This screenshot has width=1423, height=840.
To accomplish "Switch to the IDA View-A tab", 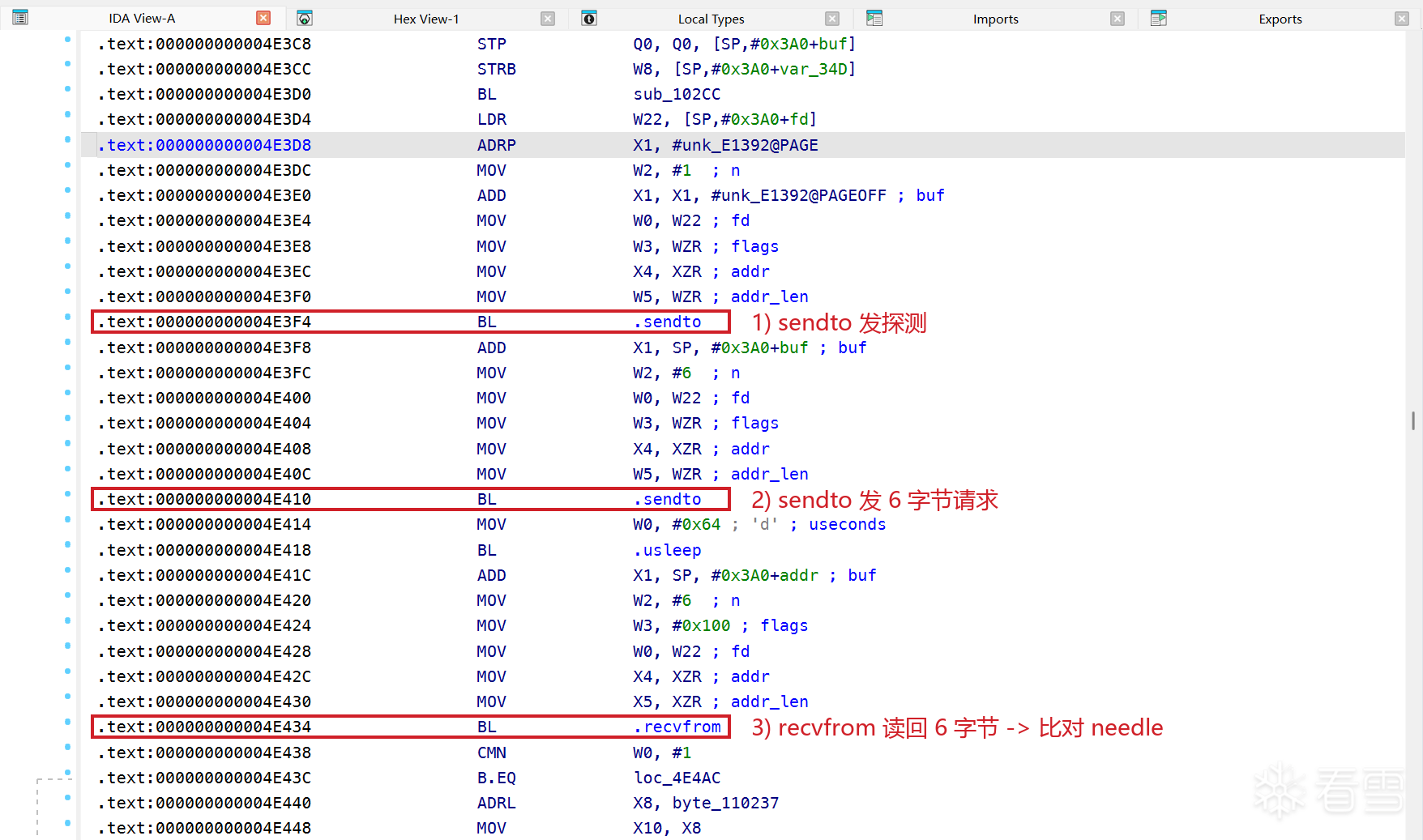I will click(142, 19).
